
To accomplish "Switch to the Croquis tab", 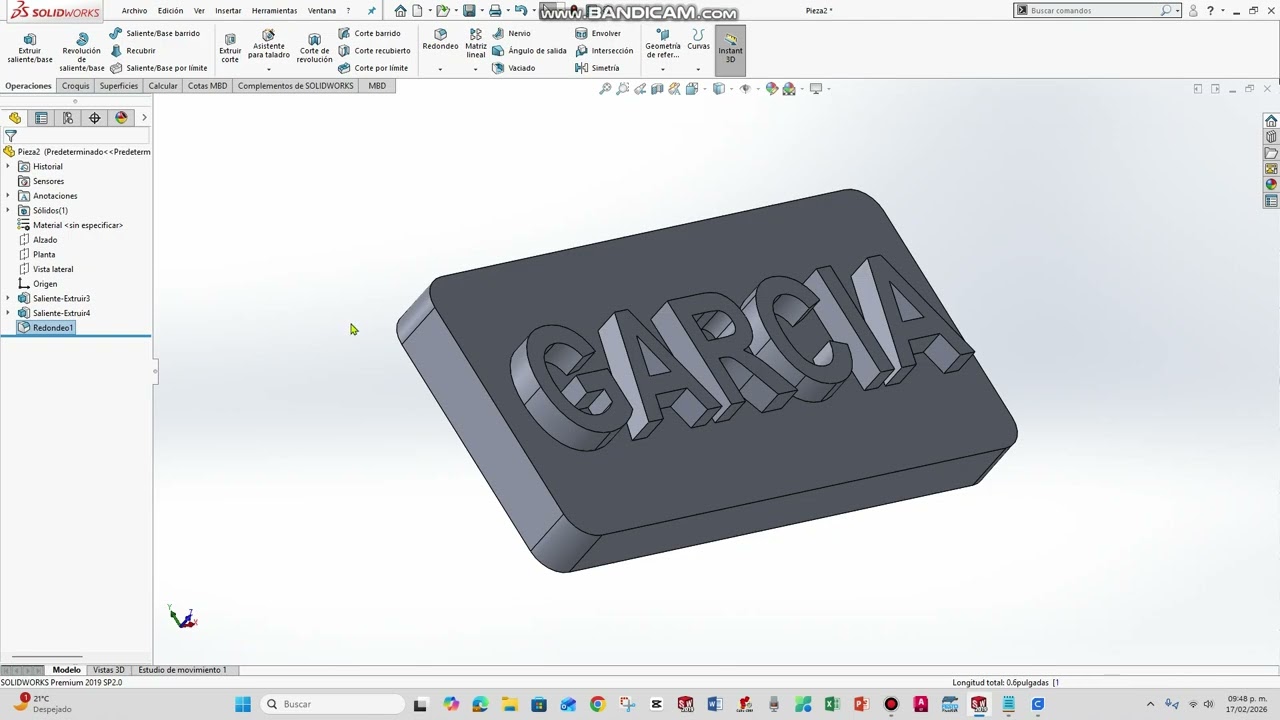I will [75, 86].
